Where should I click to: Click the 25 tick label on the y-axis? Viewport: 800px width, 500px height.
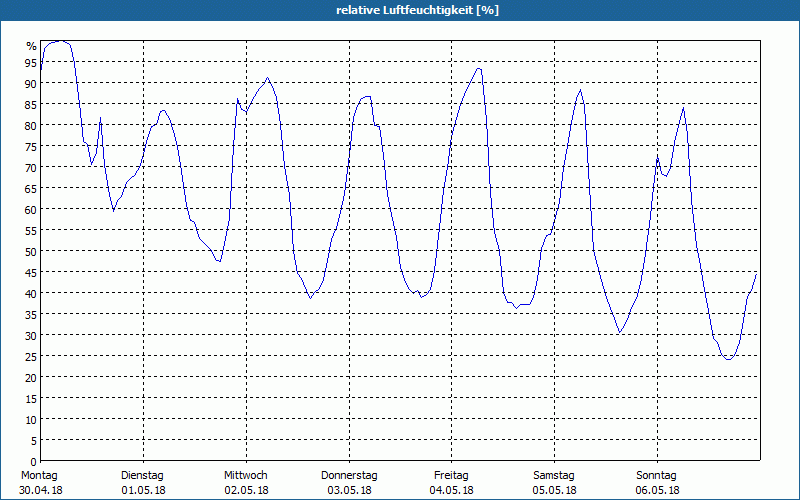pyautogui.click(x=31, y=356)
